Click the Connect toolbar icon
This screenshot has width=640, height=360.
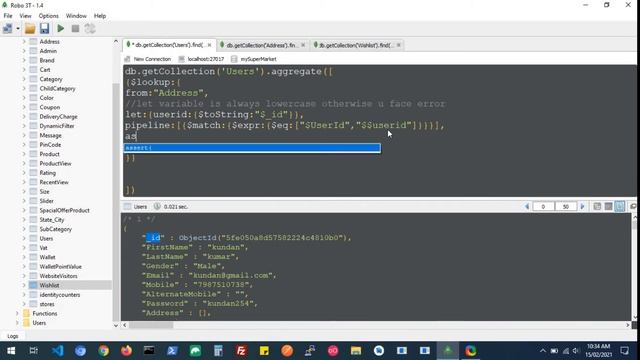[7, 28]
